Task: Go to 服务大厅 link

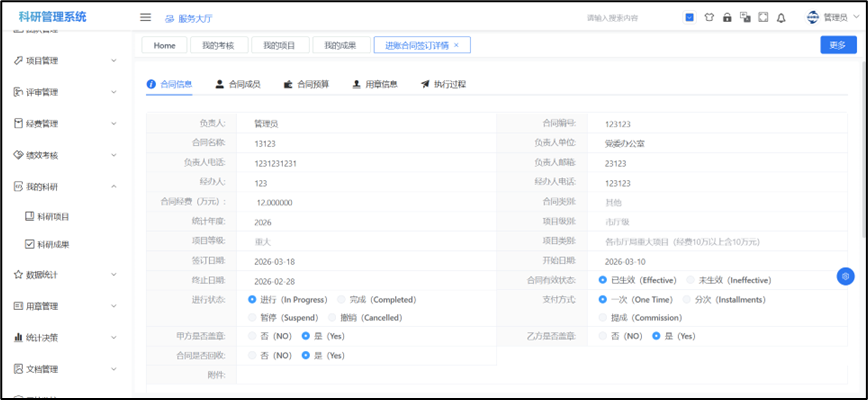Action: point(188,18)
